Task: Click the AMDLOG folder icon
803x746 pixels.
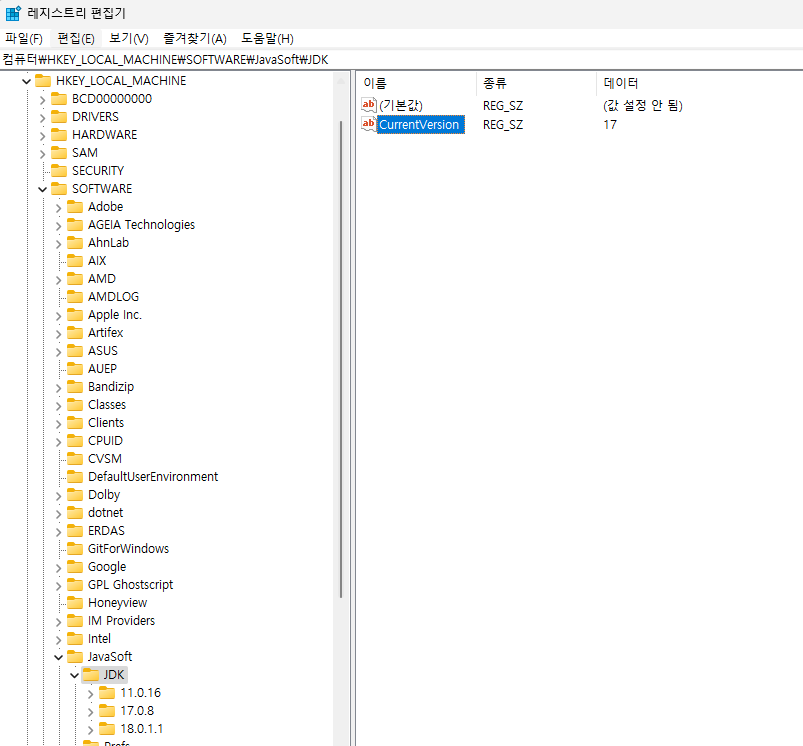Action: (75, 296)
